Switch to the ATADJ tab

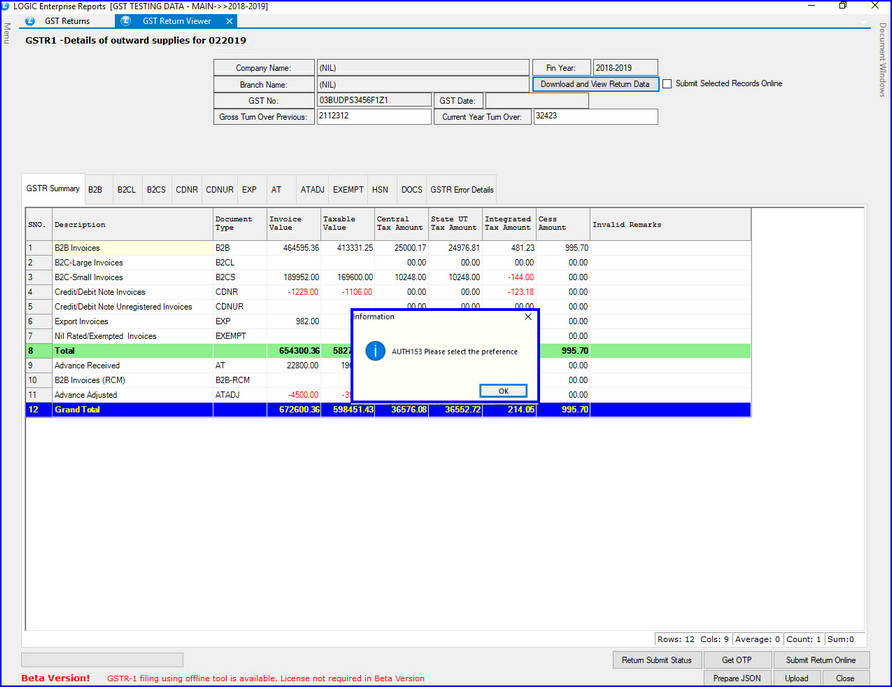tap(312, 190)
